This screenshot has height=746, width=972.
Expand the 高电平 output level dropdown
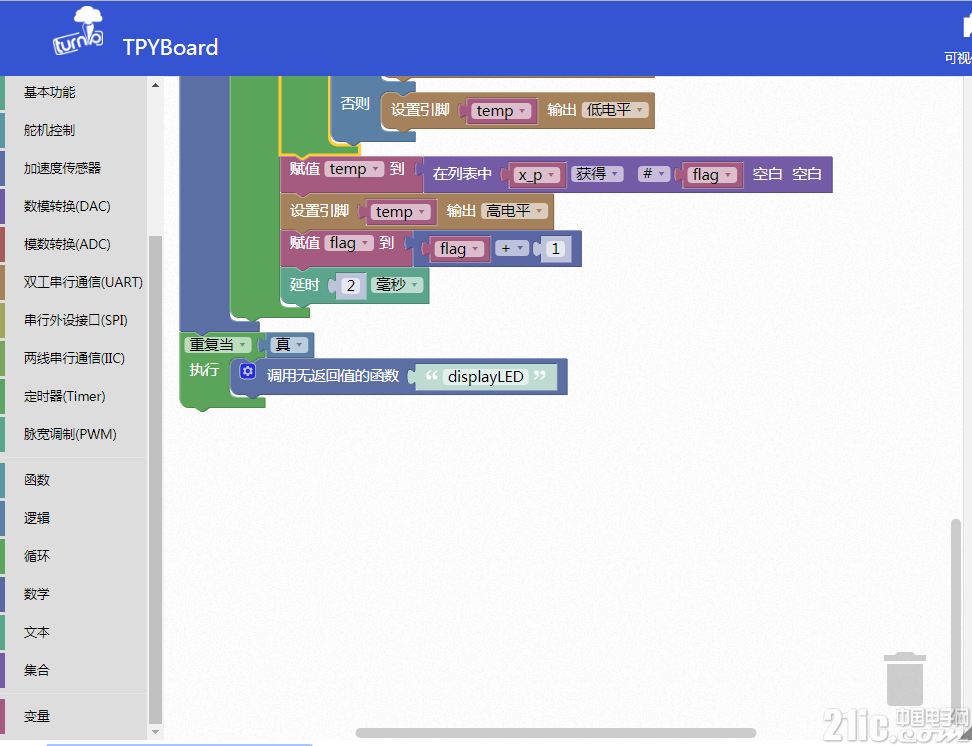[x=515, y=211]
